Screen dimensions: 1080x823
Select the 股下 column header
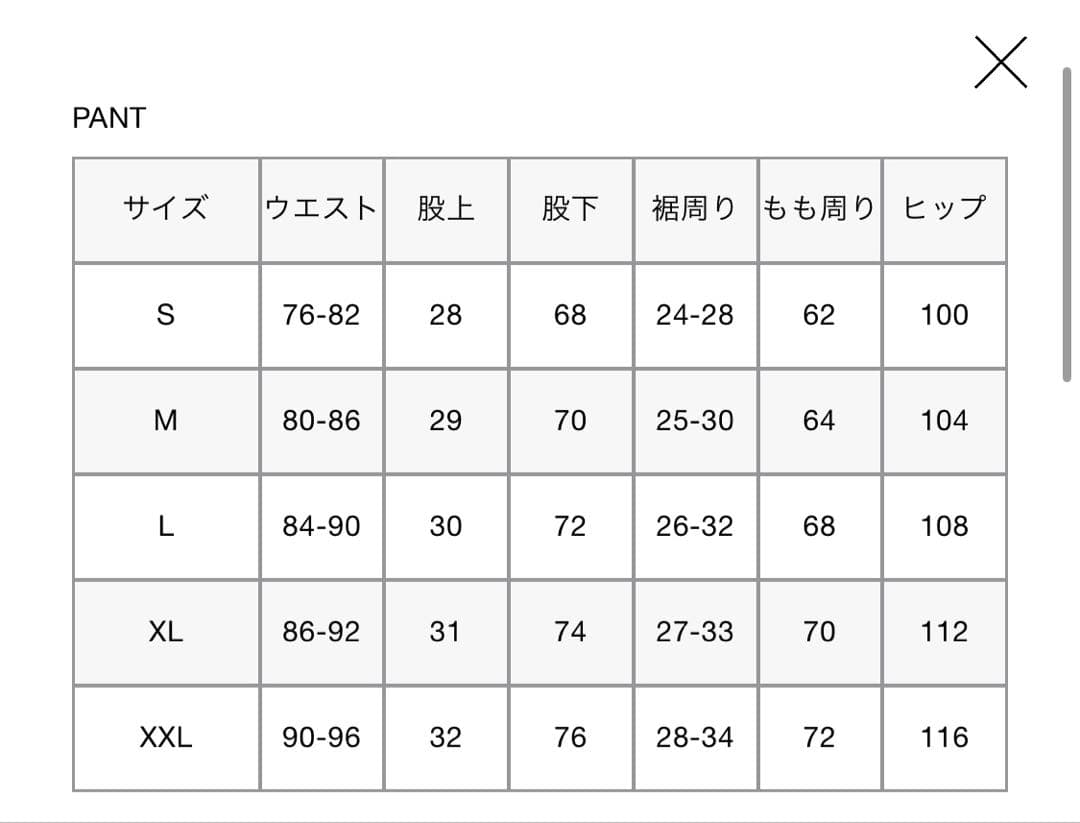click(x=571, y=208)
